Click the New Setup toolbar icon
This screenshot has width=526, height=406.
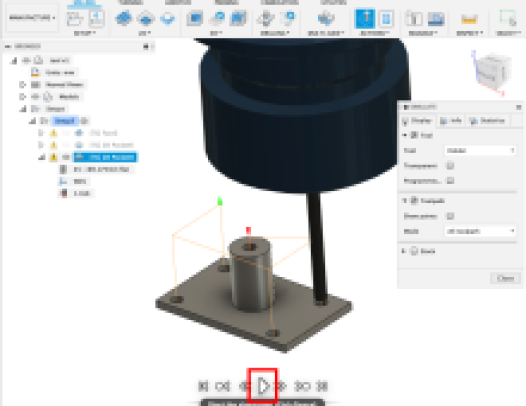pyautogui.click(x=75, y=18)
